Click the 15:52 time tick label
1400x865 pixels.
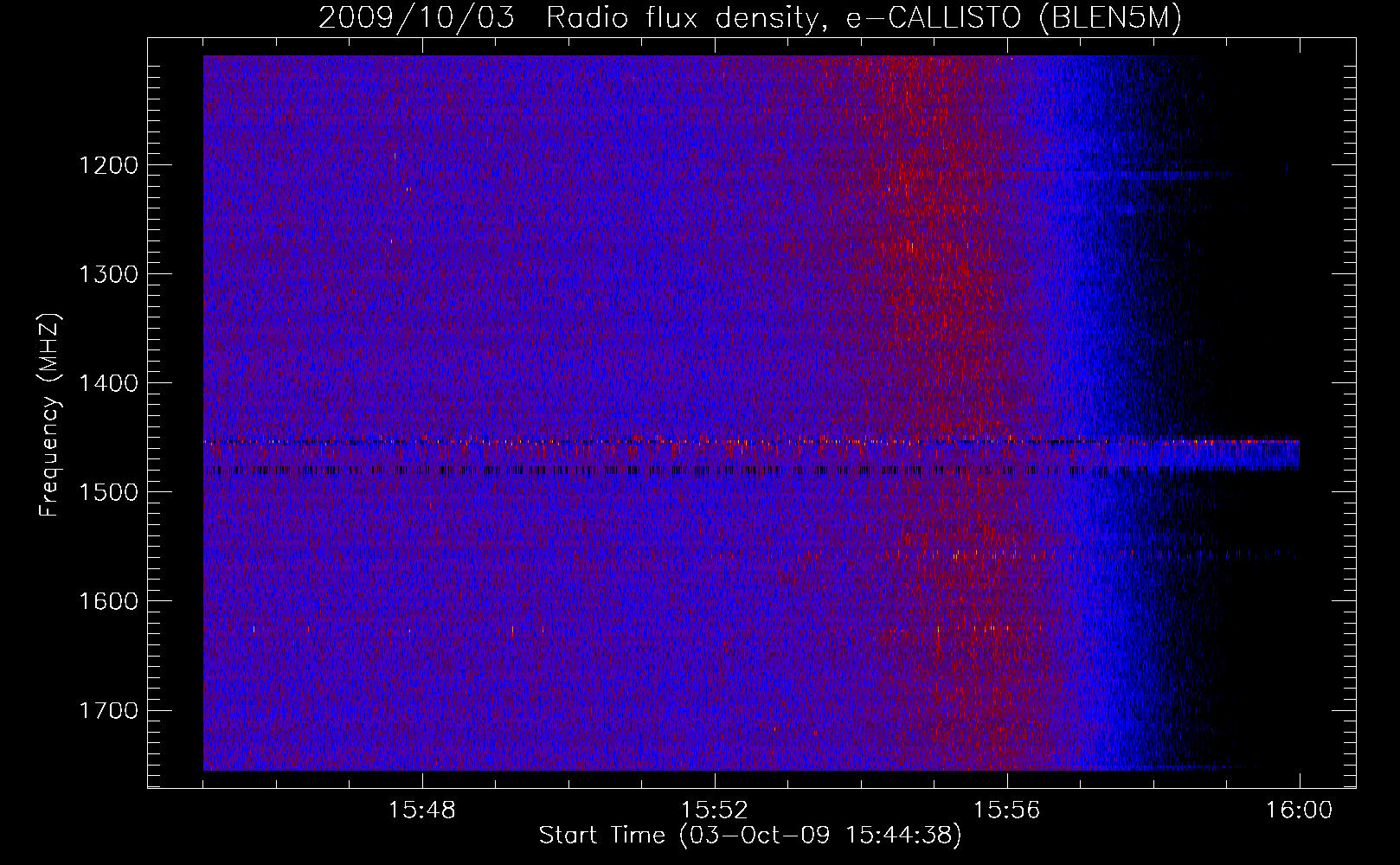coord(714,811)
